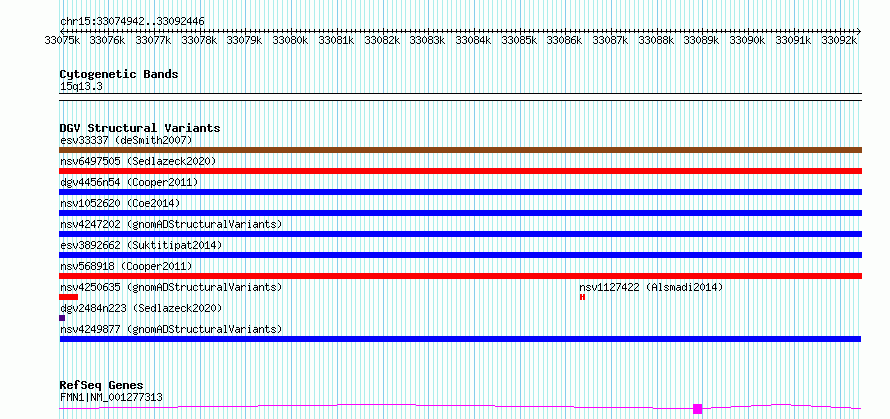Click the esv33337 (deSmith2007) variant label

pos(127,140)
